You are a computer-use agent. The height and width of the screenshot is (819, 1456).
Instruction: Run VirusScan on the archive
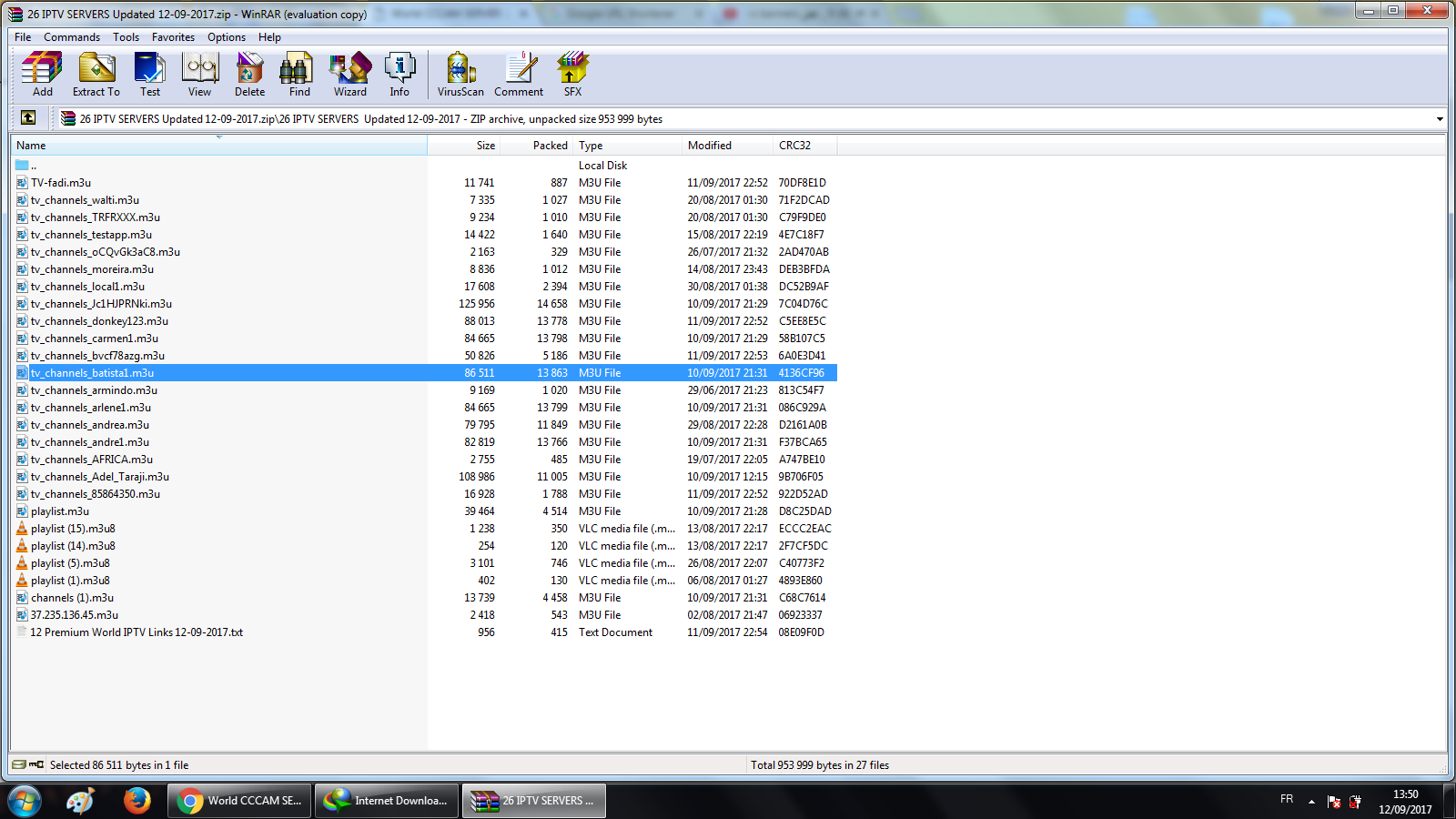pos(460,74)
